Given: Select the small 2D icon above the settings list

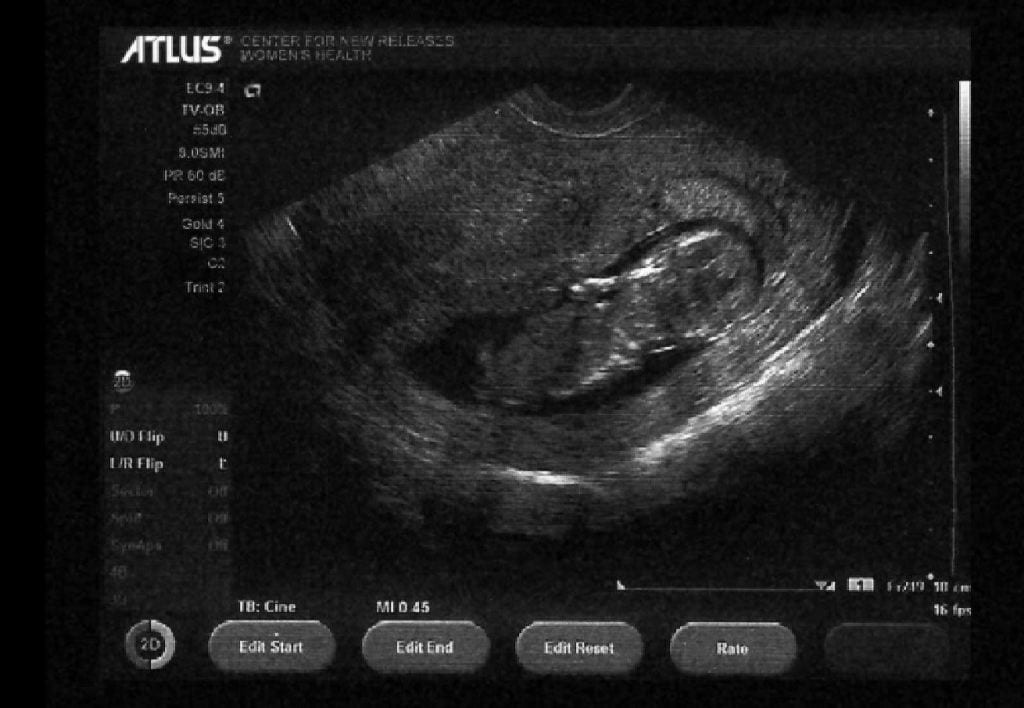Looking at the screenshot, I should point(123,381).
